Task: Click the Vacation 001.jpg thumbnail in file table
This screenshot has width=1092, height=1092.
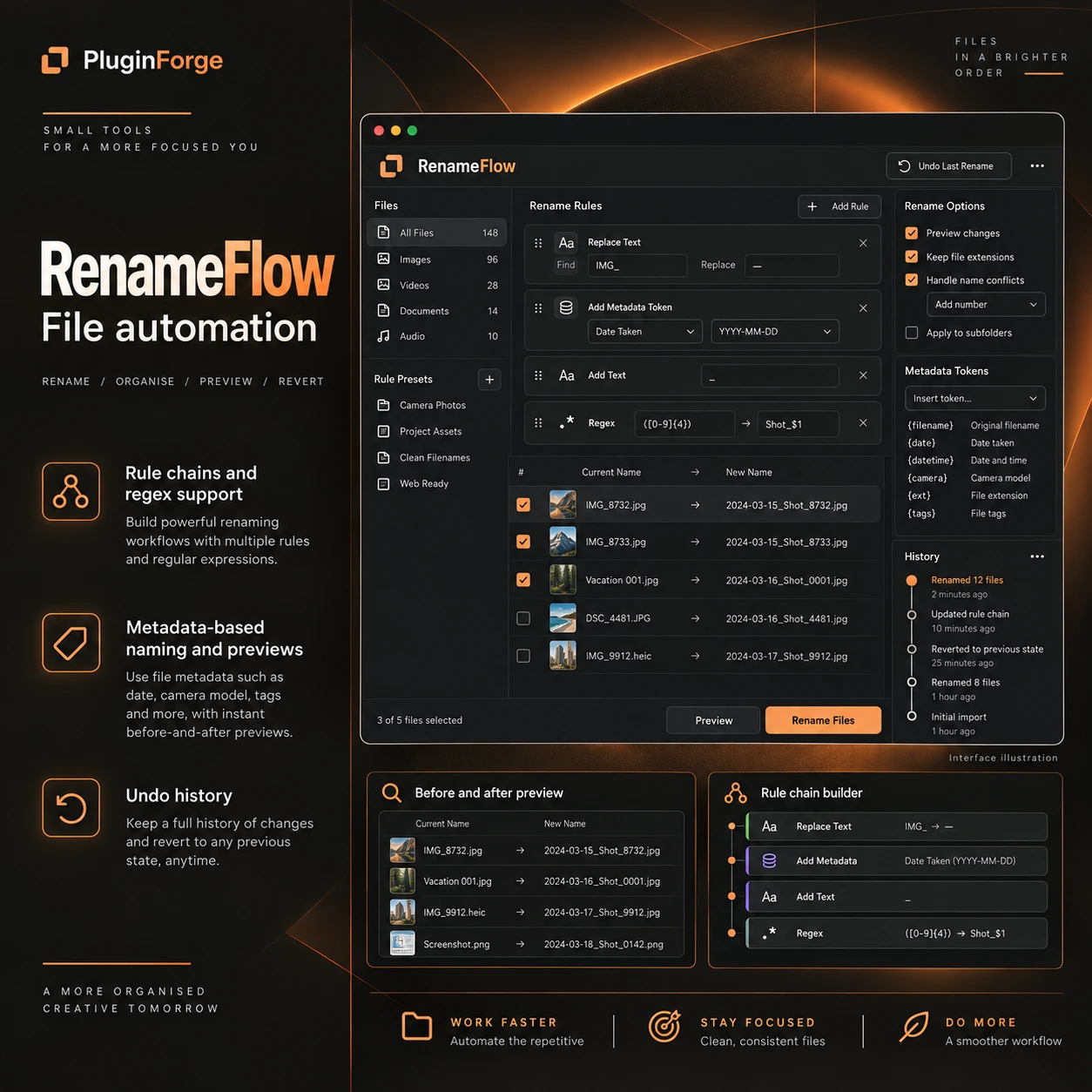Action: pyautogui.click(x=563, y=580)
